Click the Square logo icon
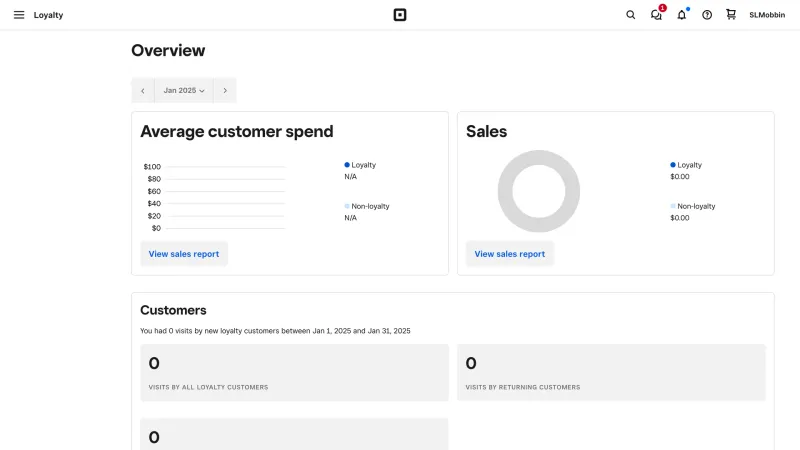 (400, 15)
